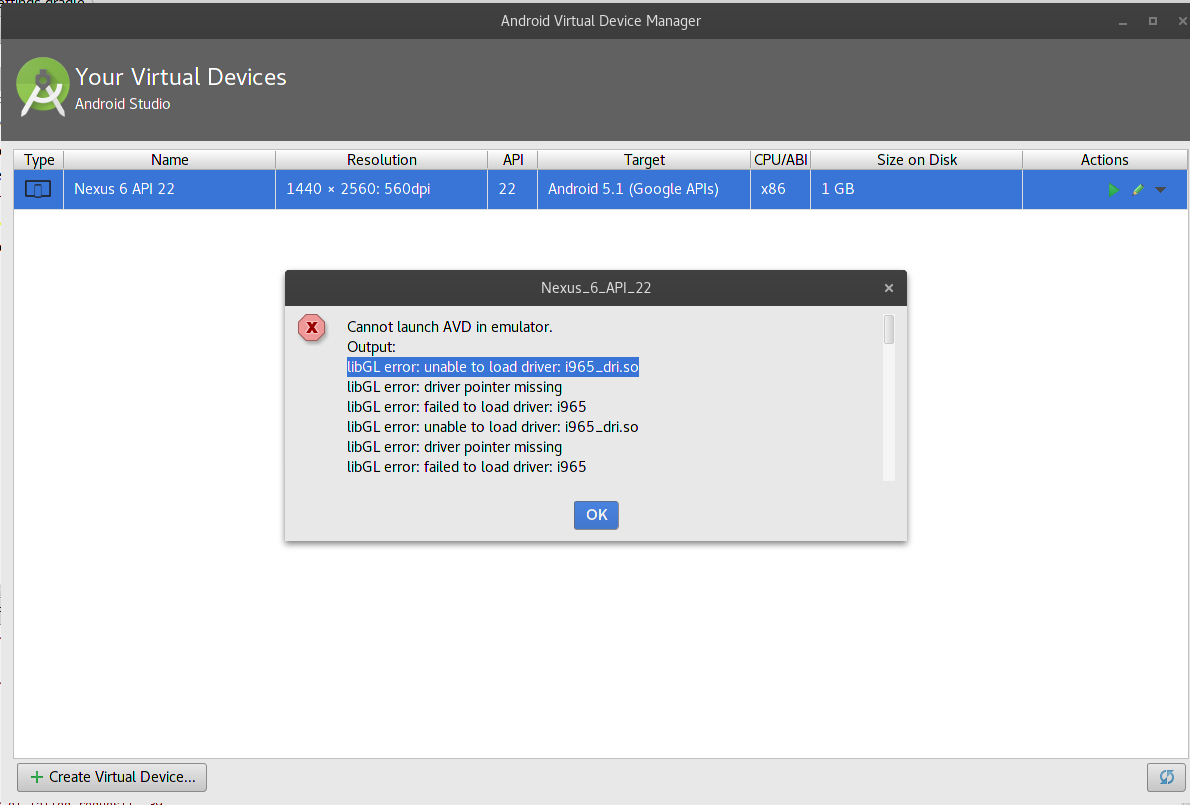Click the first 'driver pointer missing' line
1190x805 pixels.
point(455,387)
